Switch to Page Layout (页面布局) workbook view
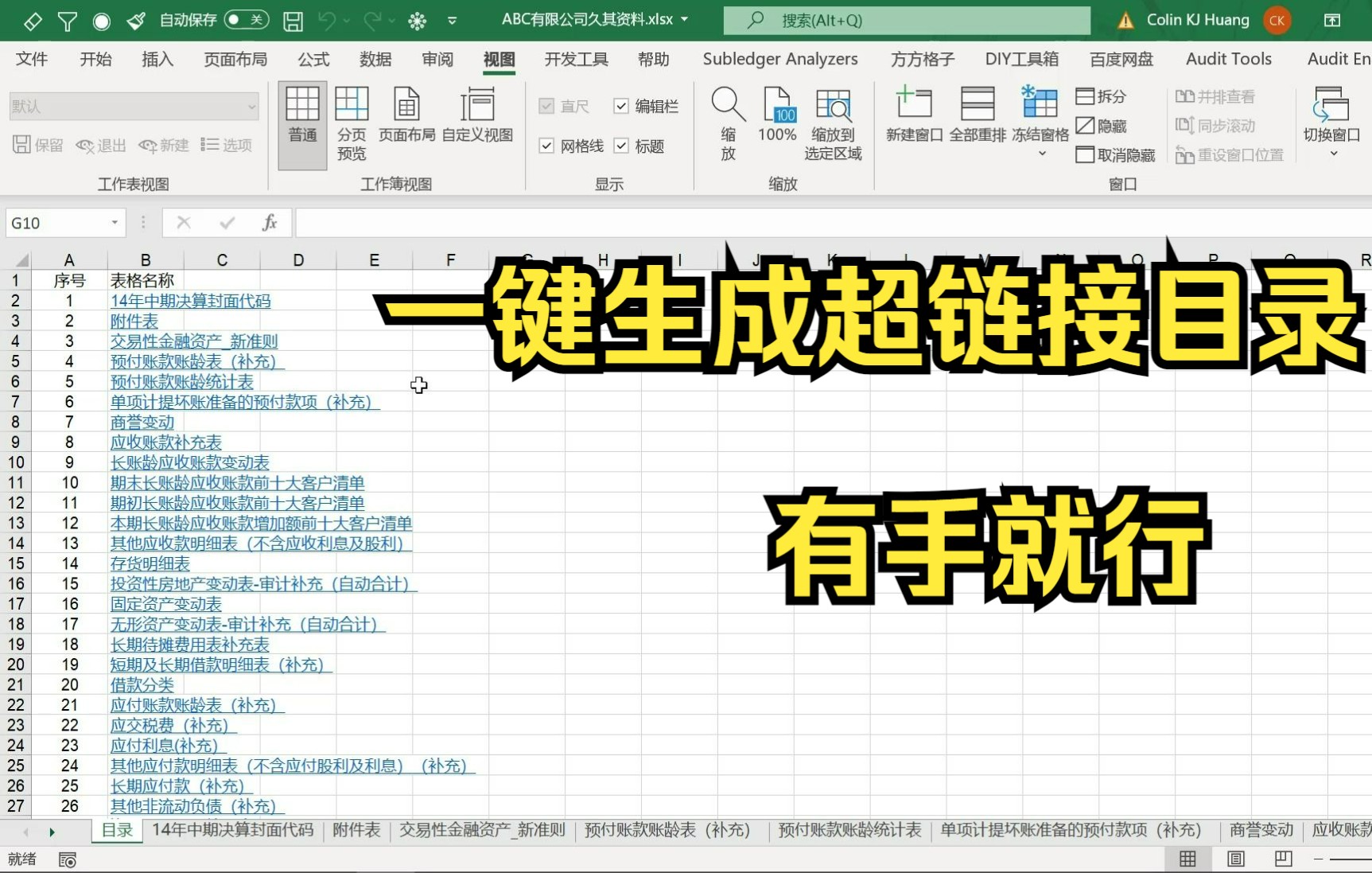Screen dimensions: 1372x873 point(406,116)
